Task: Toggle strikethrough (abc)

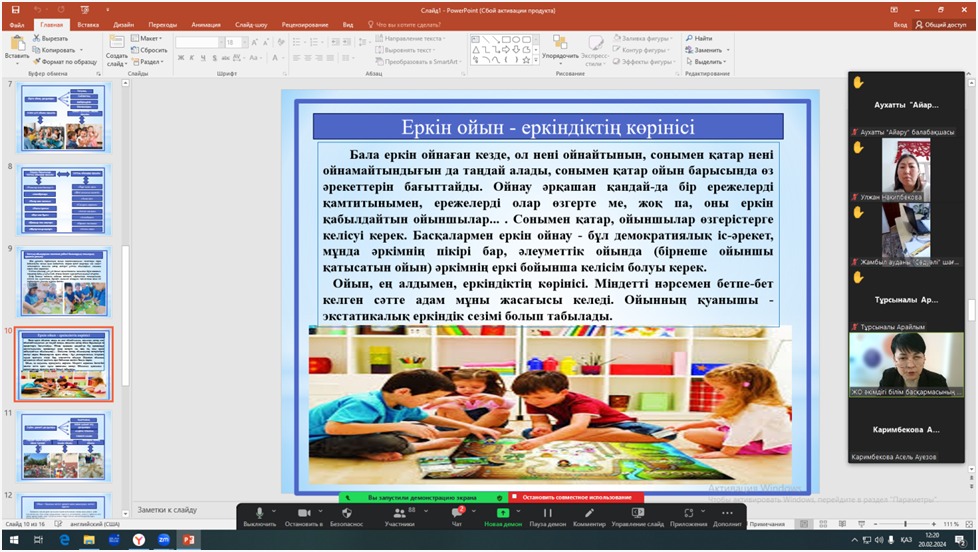Action: click(x=226, y=58)
